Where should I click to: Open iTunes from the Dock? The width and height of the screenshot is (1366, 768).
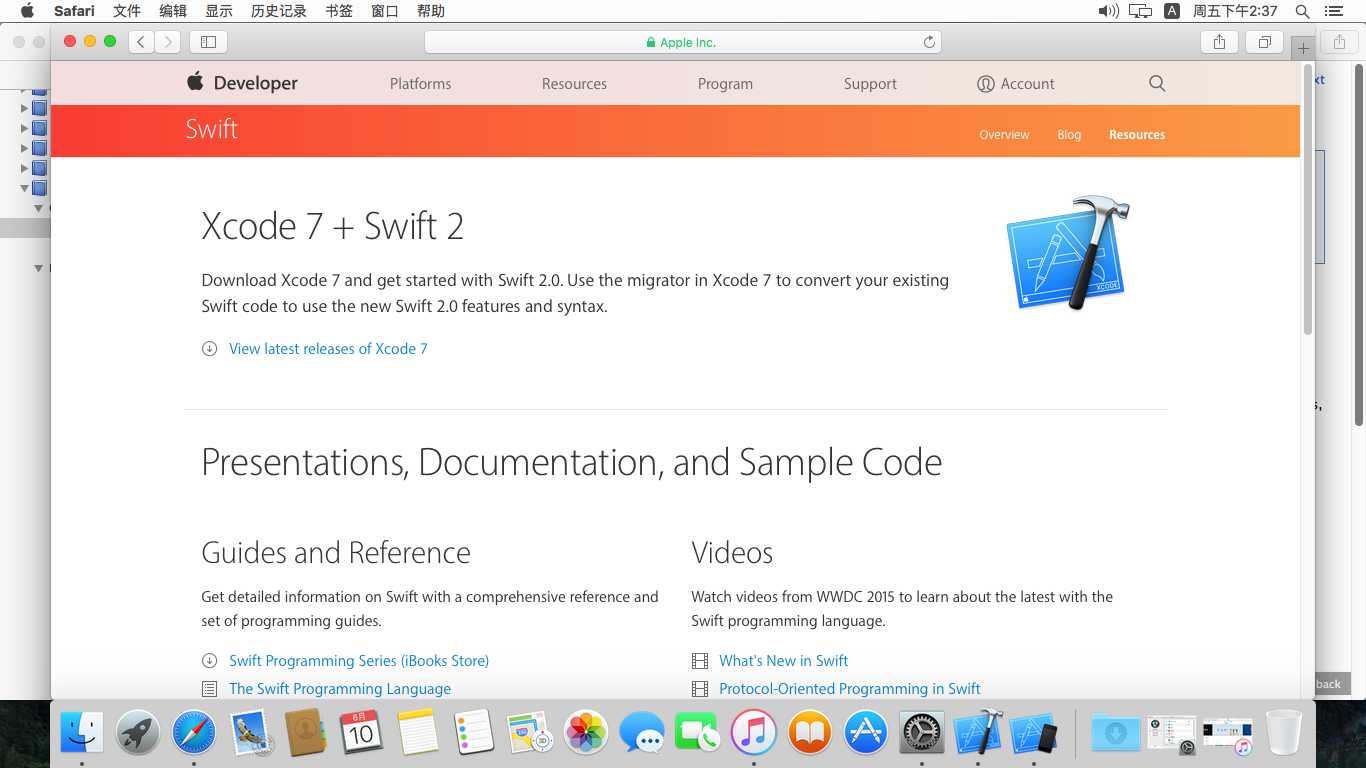click(754, 733)
